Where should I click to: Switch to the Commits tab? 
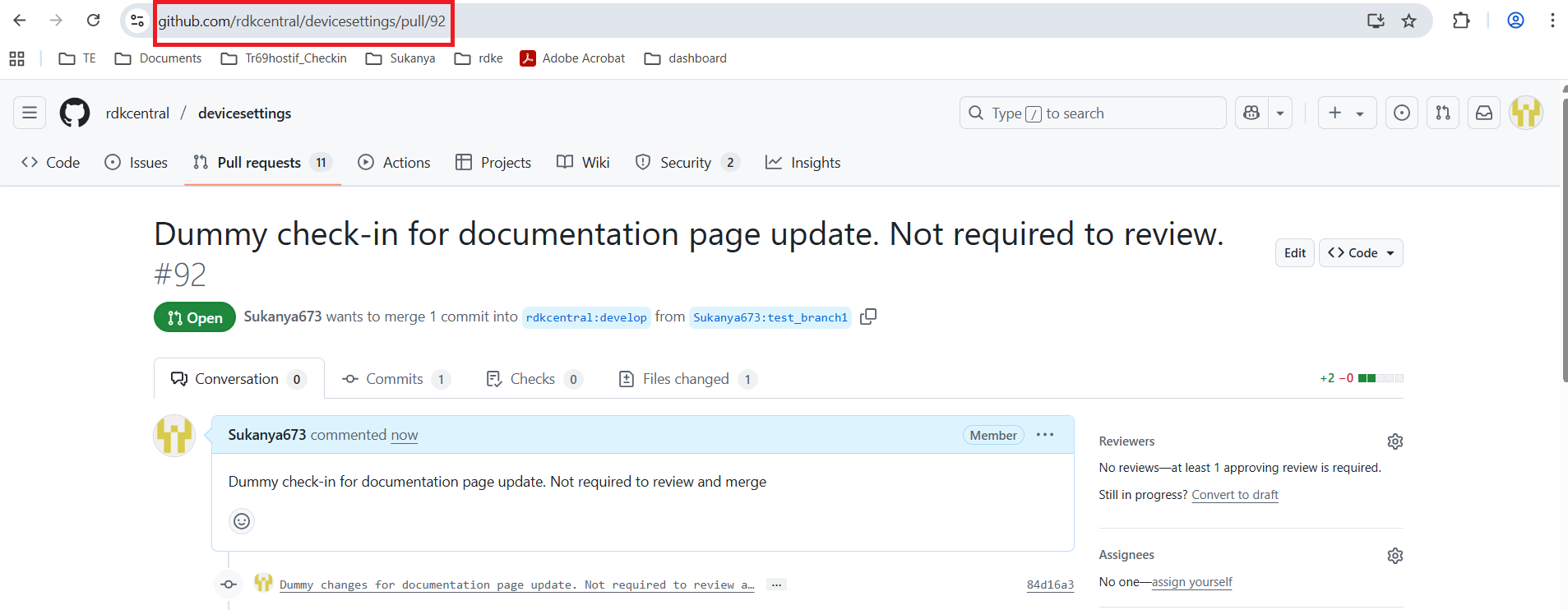click(x=395, y=379)
